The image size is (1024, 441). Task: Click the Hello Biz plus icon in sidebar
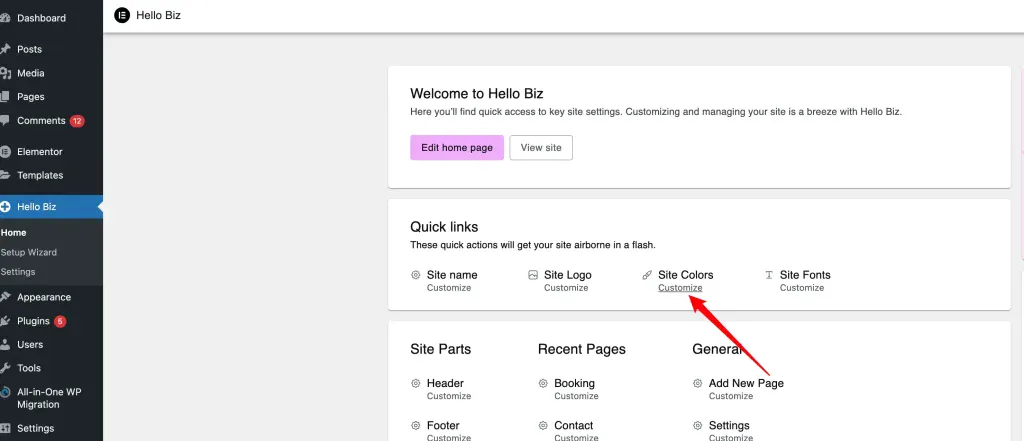(5, 207)
